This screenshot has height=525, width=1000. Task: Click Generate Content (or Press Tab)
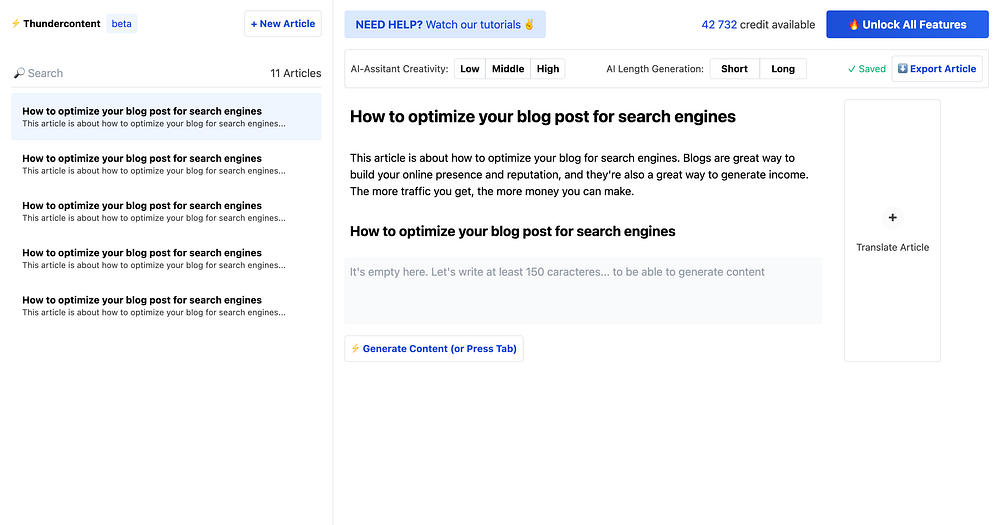pos(434,349)
